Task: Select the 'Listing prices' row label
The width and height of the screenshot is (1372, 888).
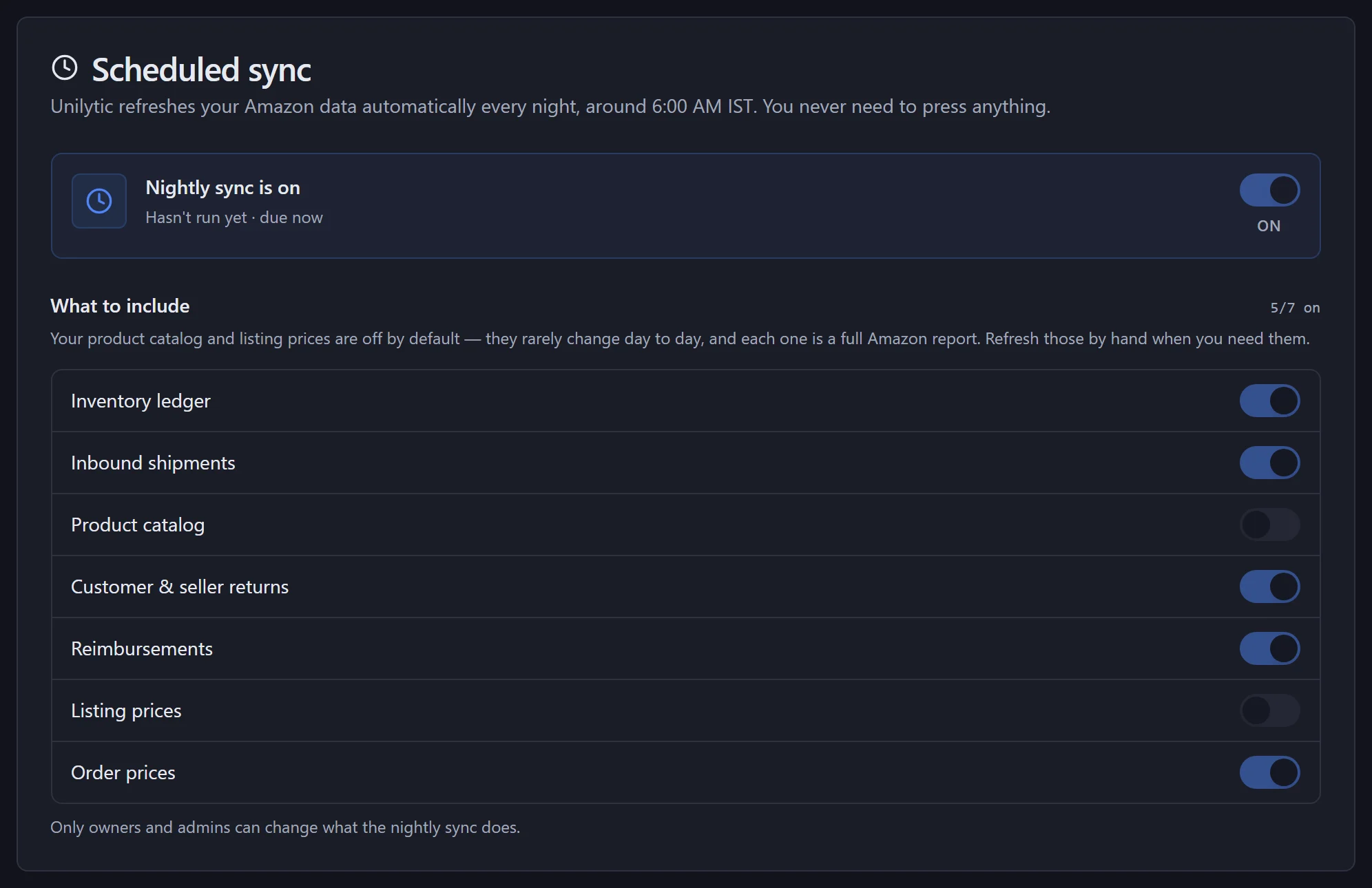Action: (126, 711)
